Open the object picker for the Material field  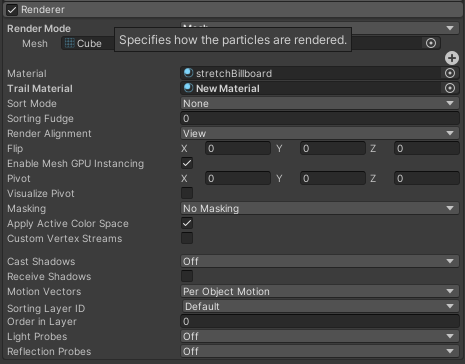pos(450,73)
